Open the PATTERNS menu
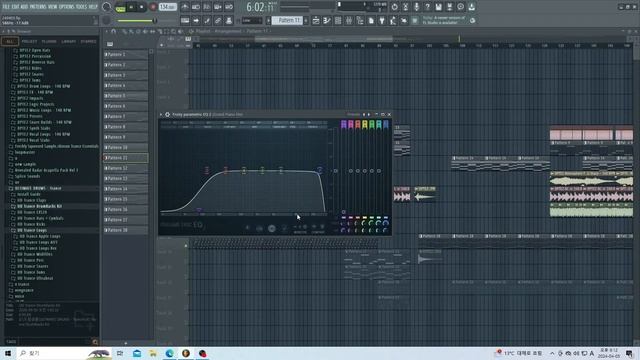The width and height of the screenshot is (640, 360). (x=38, y=7)
